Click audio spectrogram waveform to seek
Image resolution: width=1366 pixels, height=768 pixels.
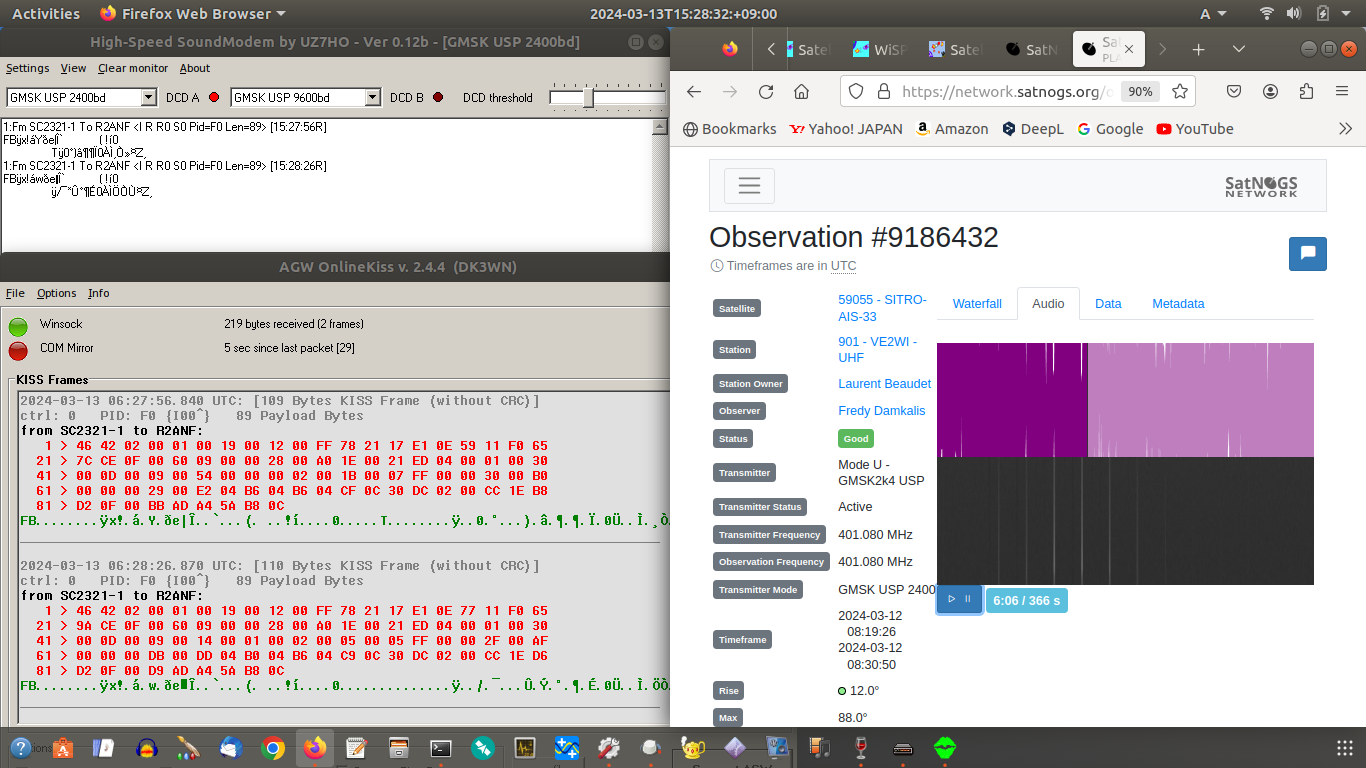[1125, 464]
